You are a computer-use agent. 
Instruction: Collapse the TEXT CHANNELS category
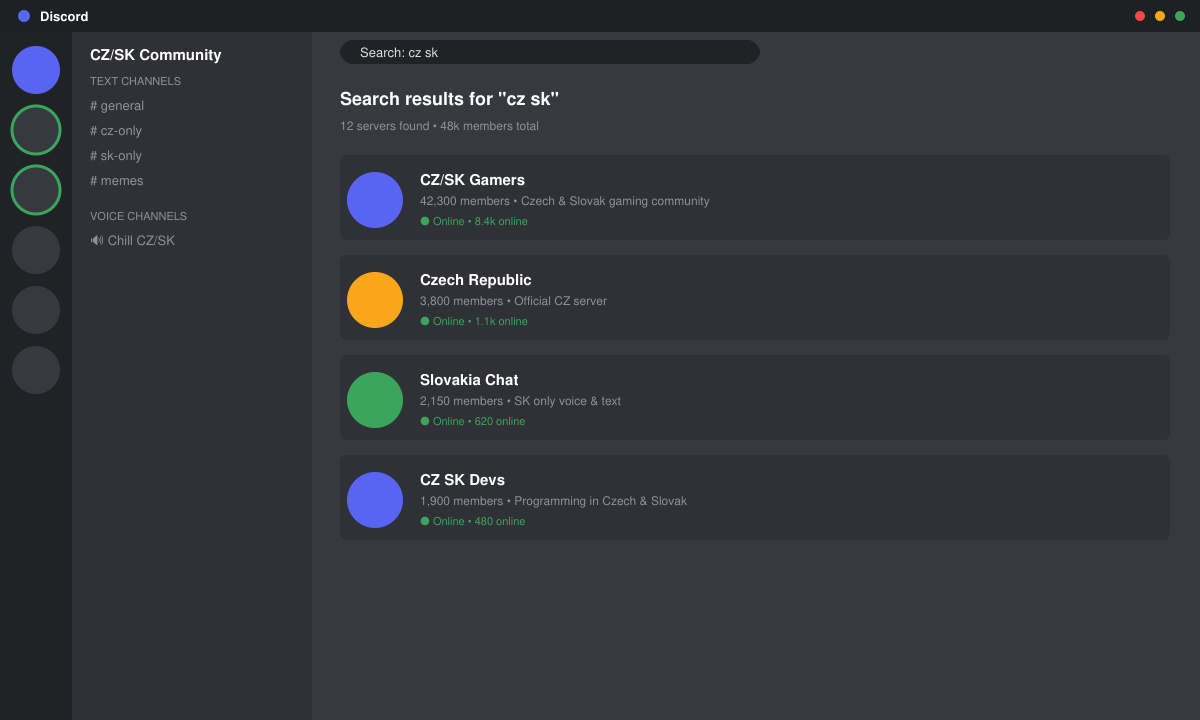click(x=135, y=81)
